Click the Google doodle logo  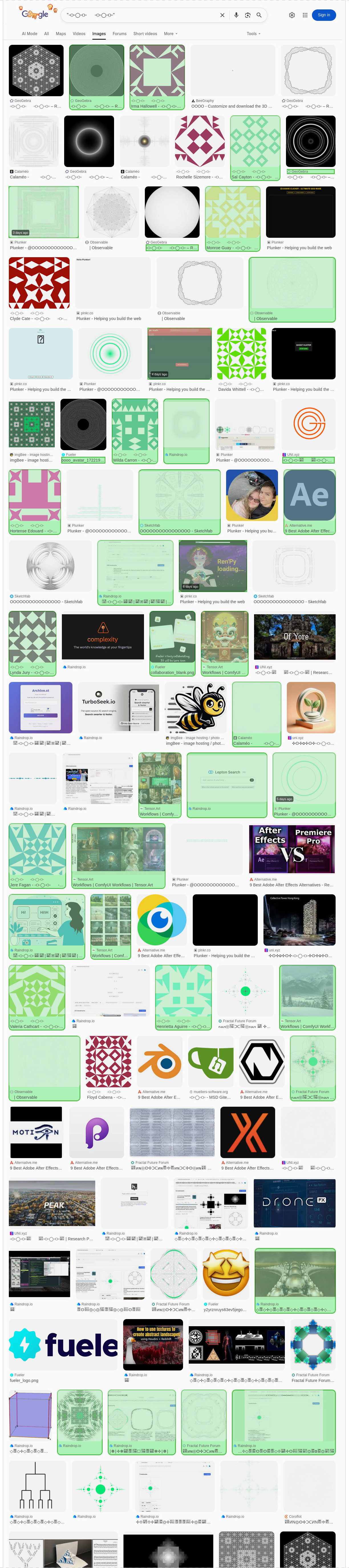coord(34,14)
